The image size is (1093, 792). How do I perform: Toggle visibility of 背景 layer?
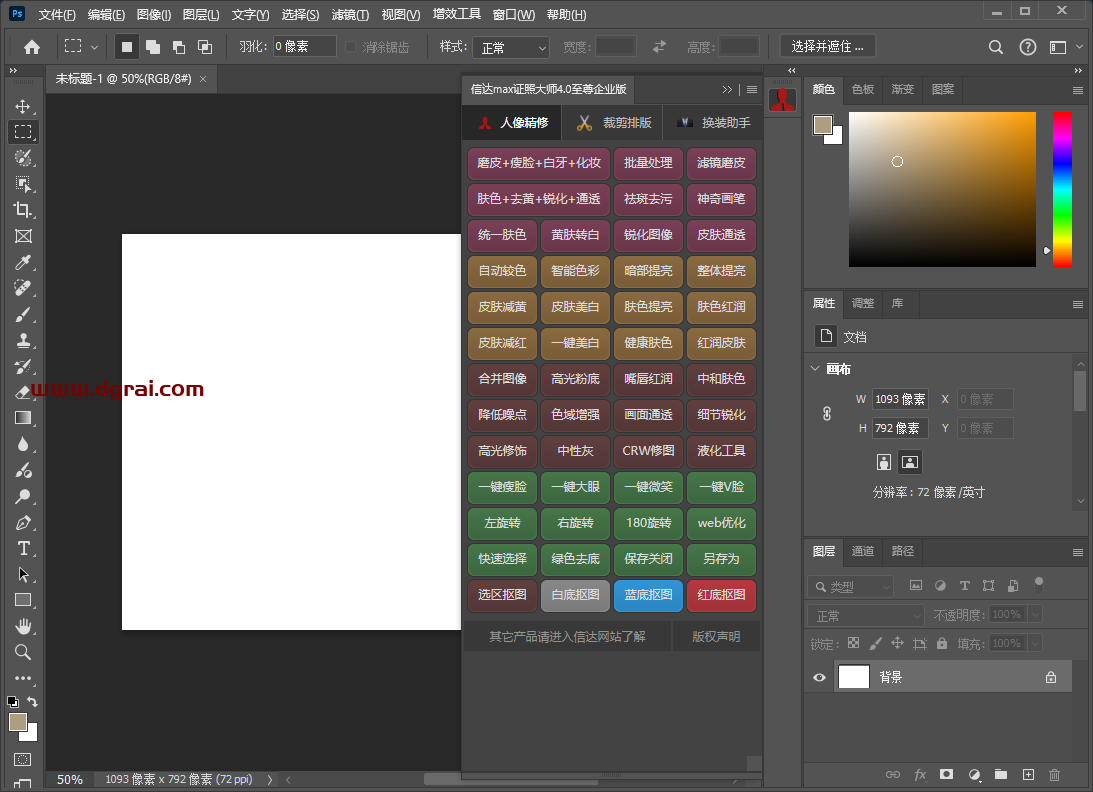(x=819, y=677)
